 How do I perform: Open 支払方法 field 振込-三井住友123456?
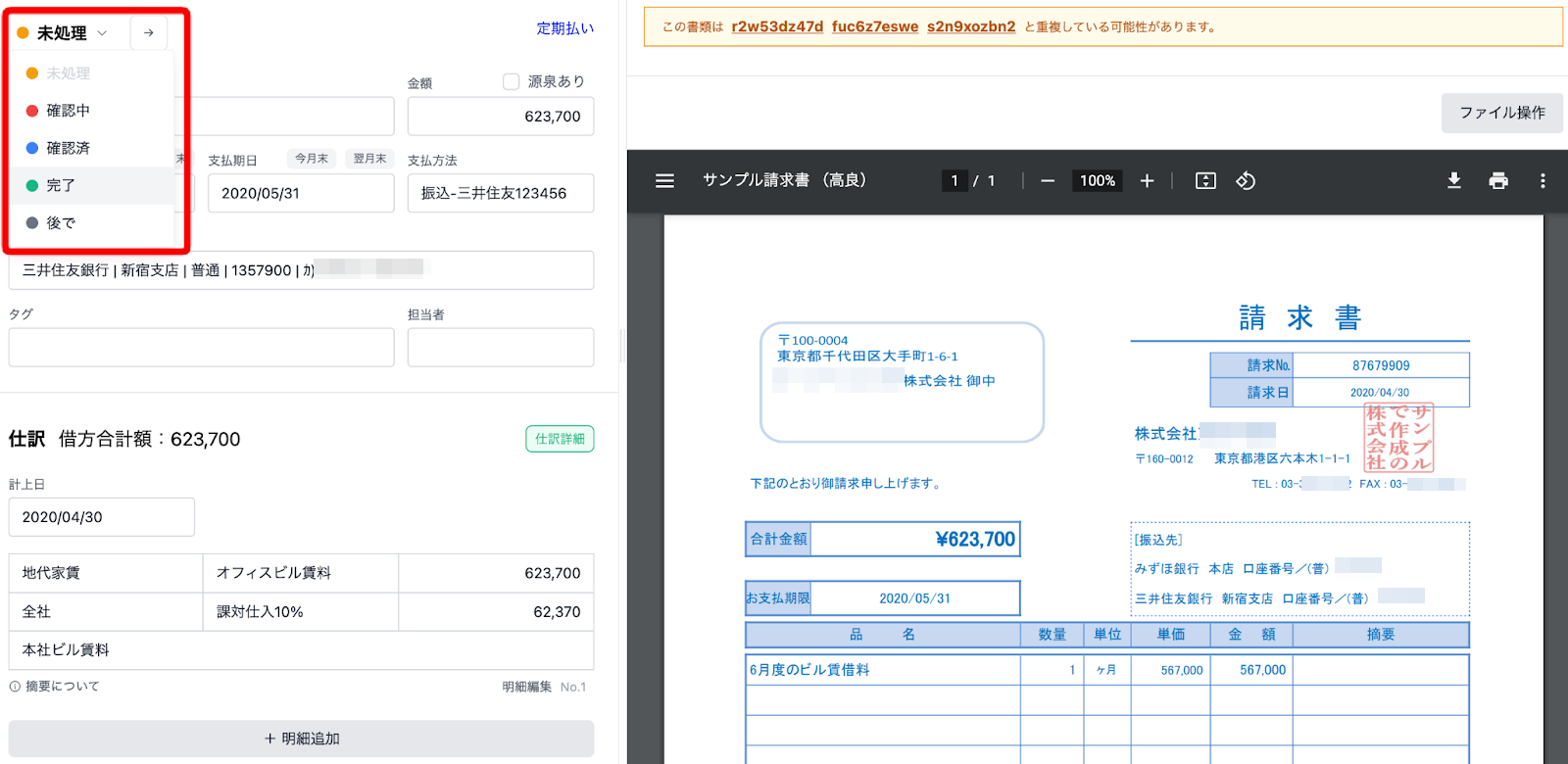tap(501, 193)
